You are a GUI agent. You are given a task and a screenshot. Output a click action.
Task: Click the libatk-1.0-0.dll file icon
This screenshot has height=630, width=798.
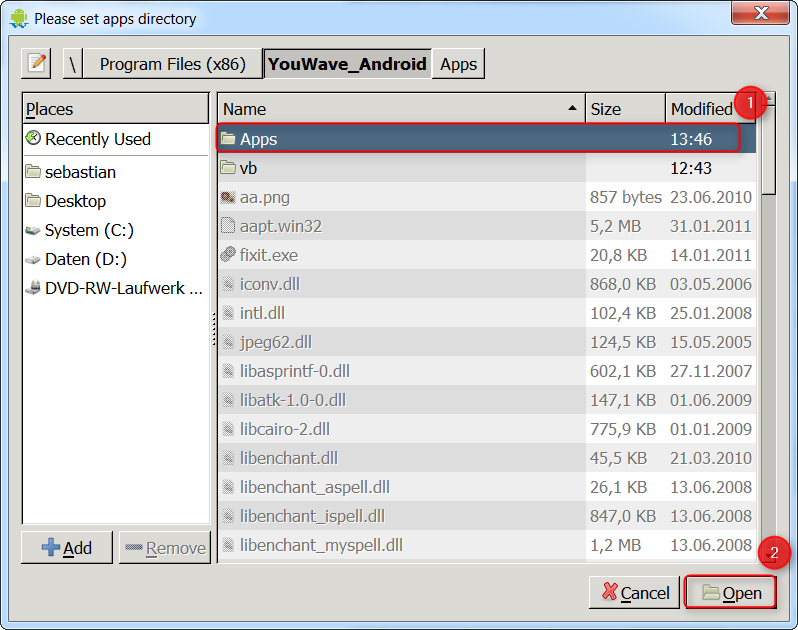tap(229, 400)
